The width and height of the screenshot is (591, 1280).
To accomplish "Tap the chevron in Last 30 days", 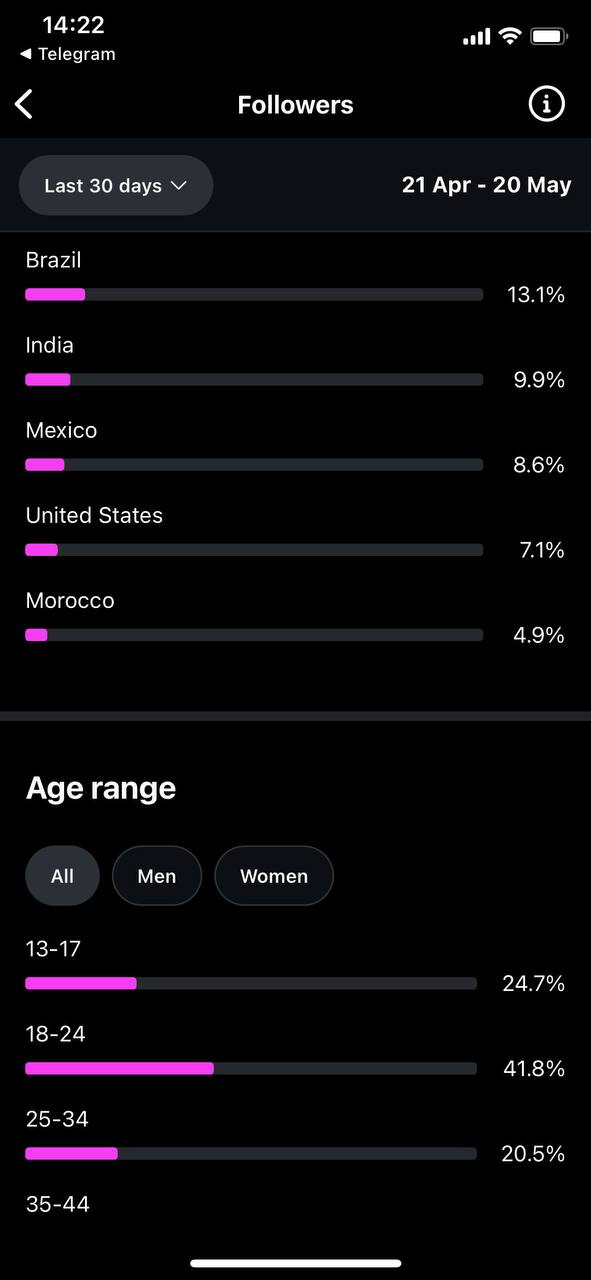I will (179, 185).
